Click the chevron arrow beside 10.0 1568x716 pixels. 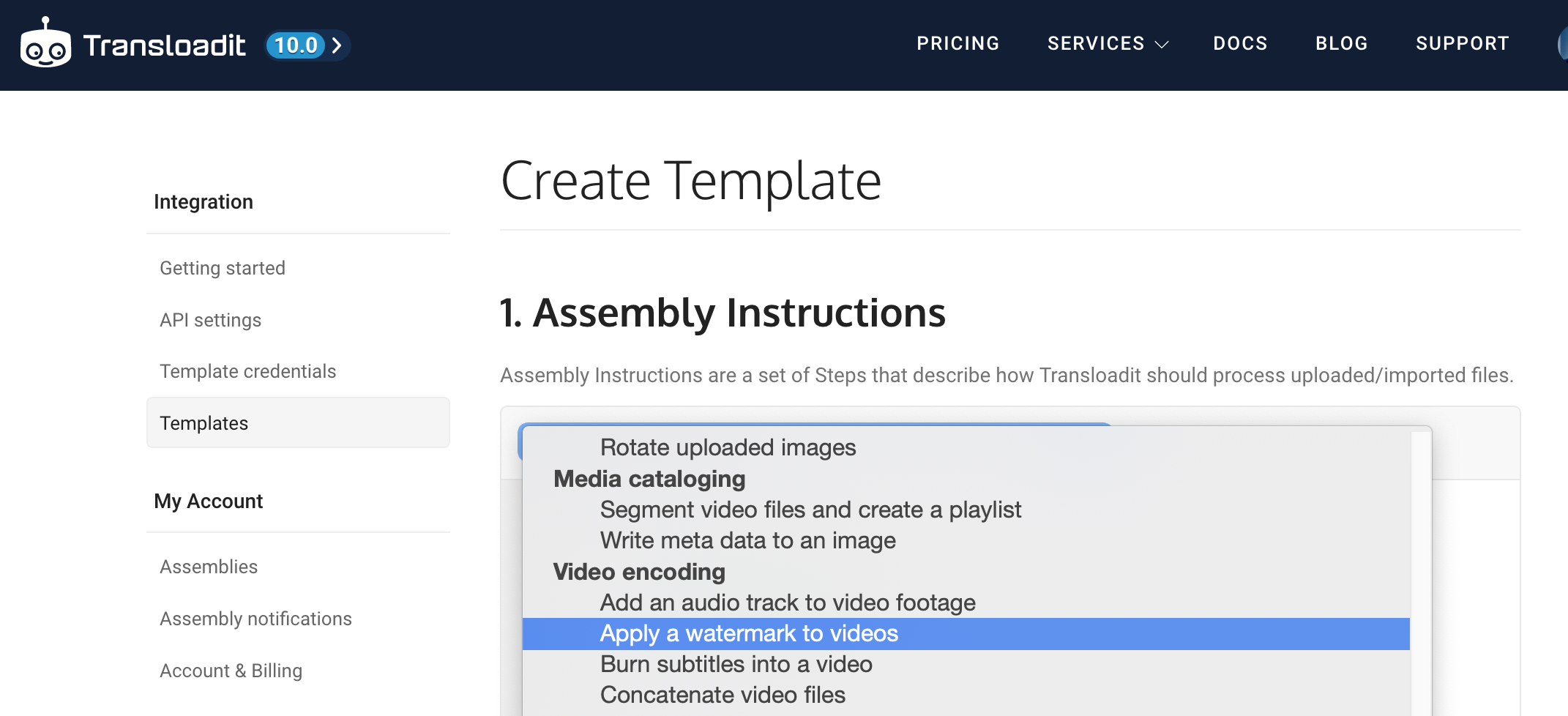click(x=337, y=45)
